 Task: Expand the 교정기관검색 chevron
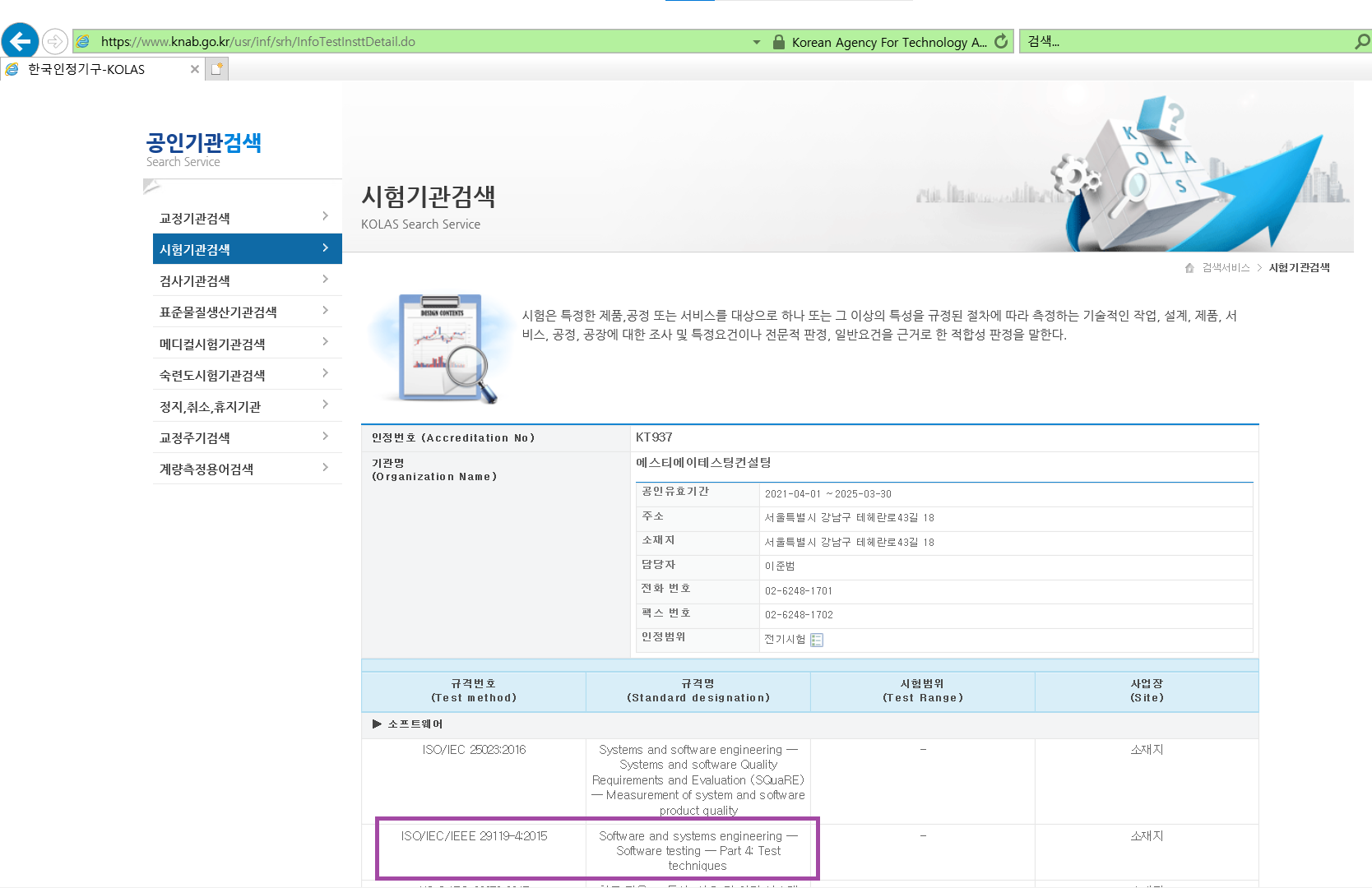point(327,216)
